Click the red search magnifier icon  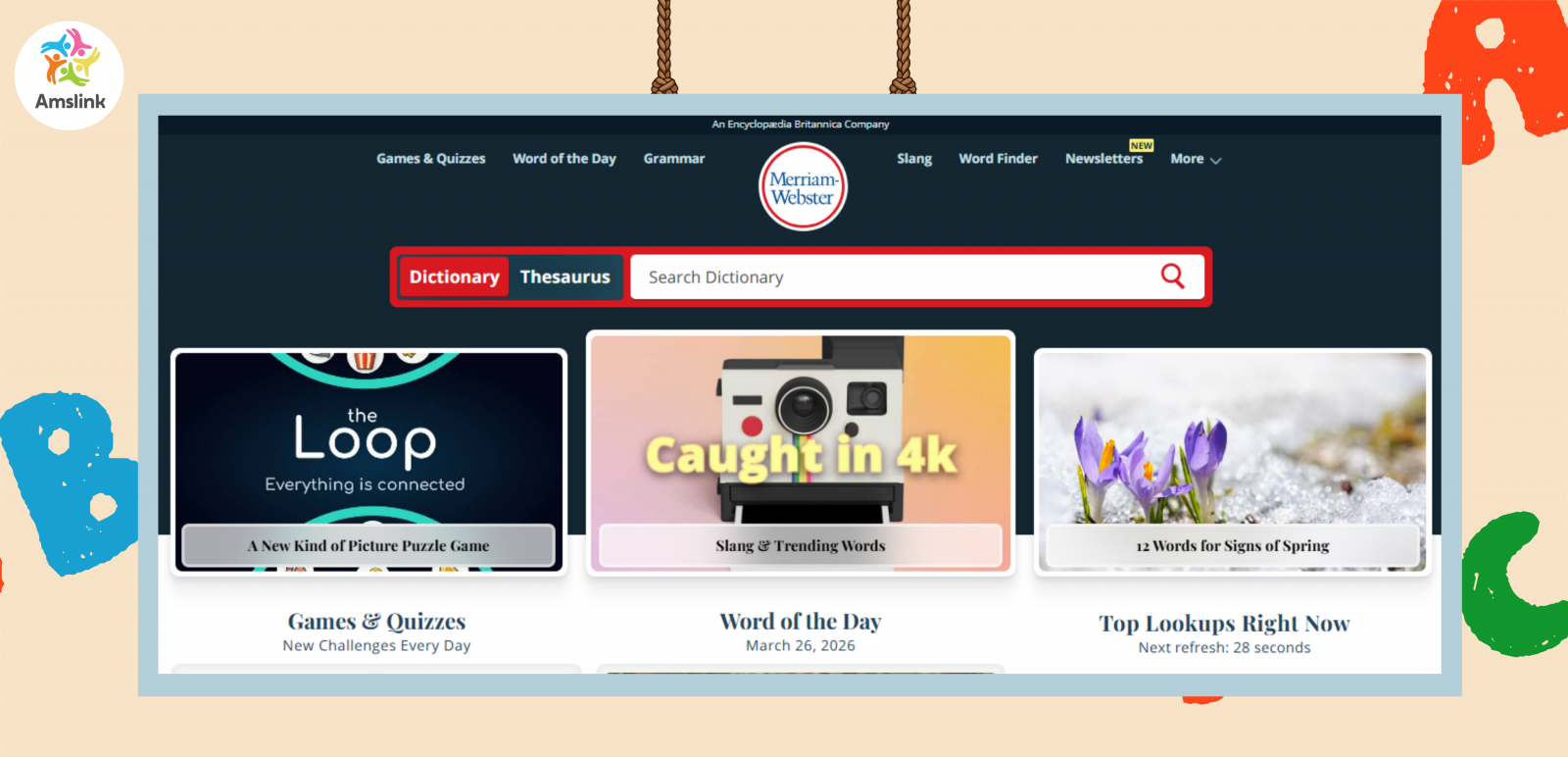pyautogui.click(x=1172, y=277)
